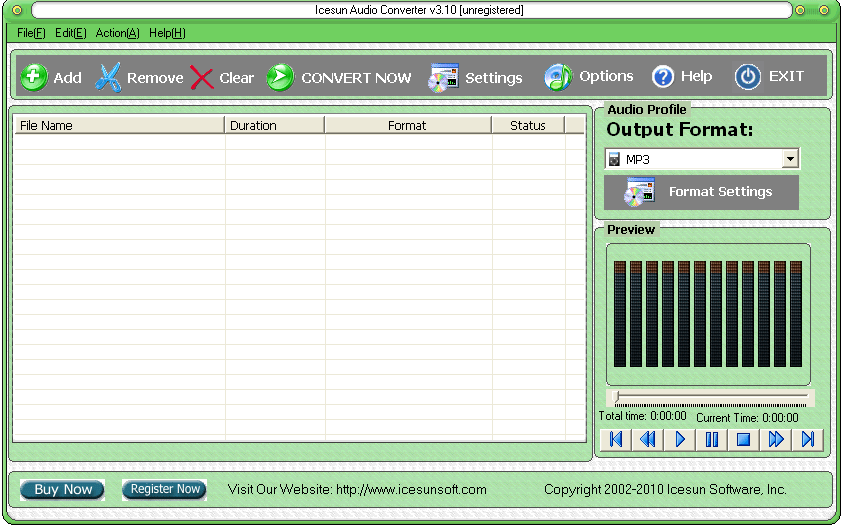Click the Total time 0:00:00 readout
This screenshot has height=528, width=844.
coord(643,416)
